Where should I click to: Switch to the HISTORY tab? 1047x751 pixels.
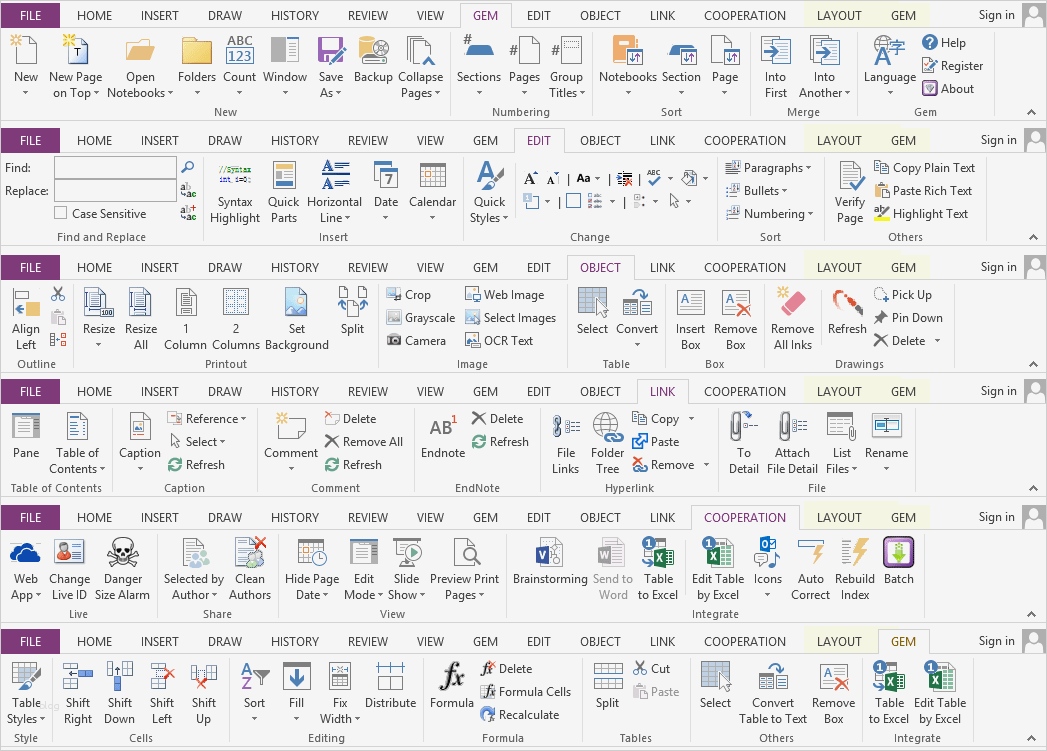coord(294,15)
